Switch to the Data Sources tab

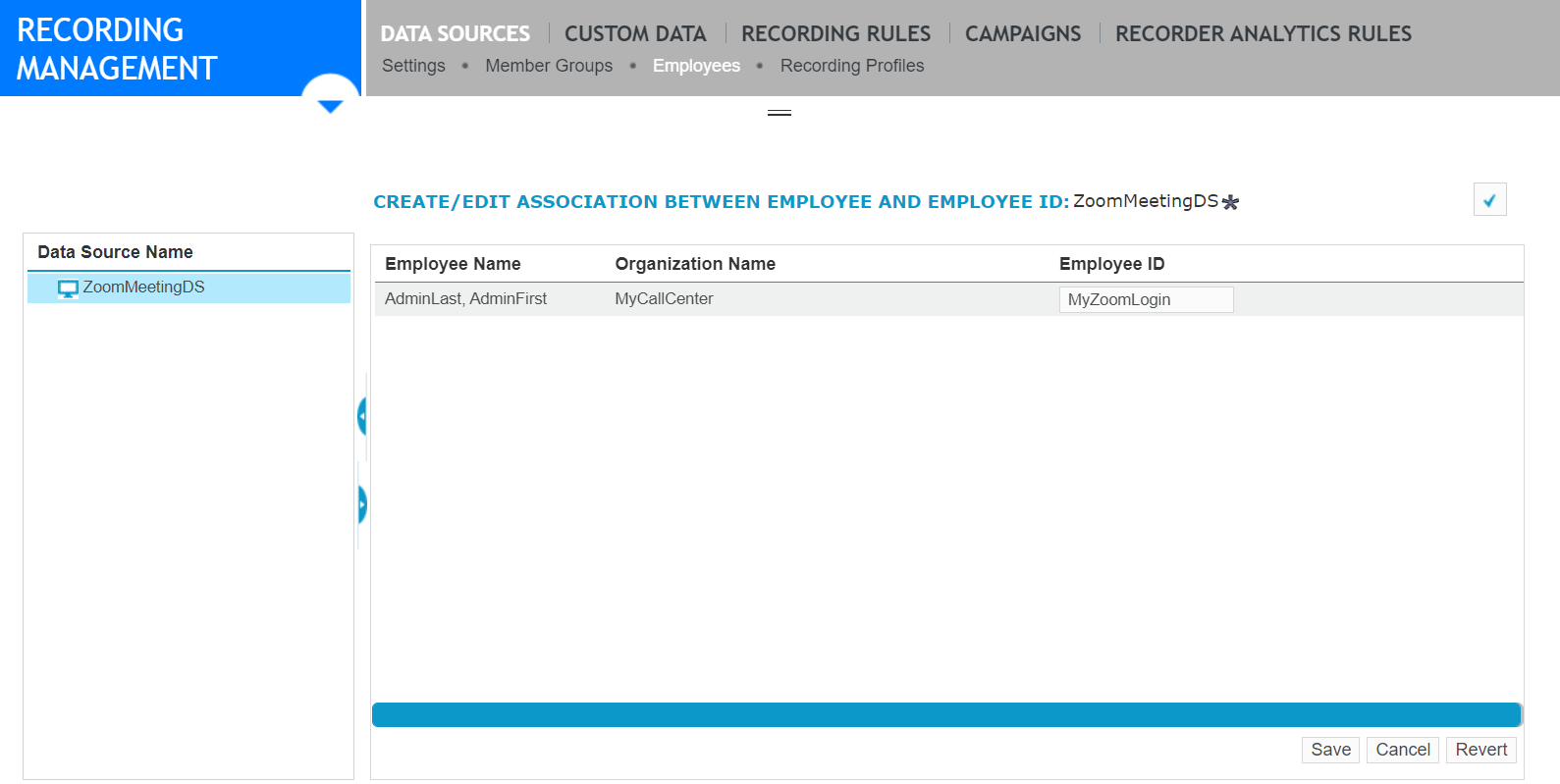pos(455,33)
